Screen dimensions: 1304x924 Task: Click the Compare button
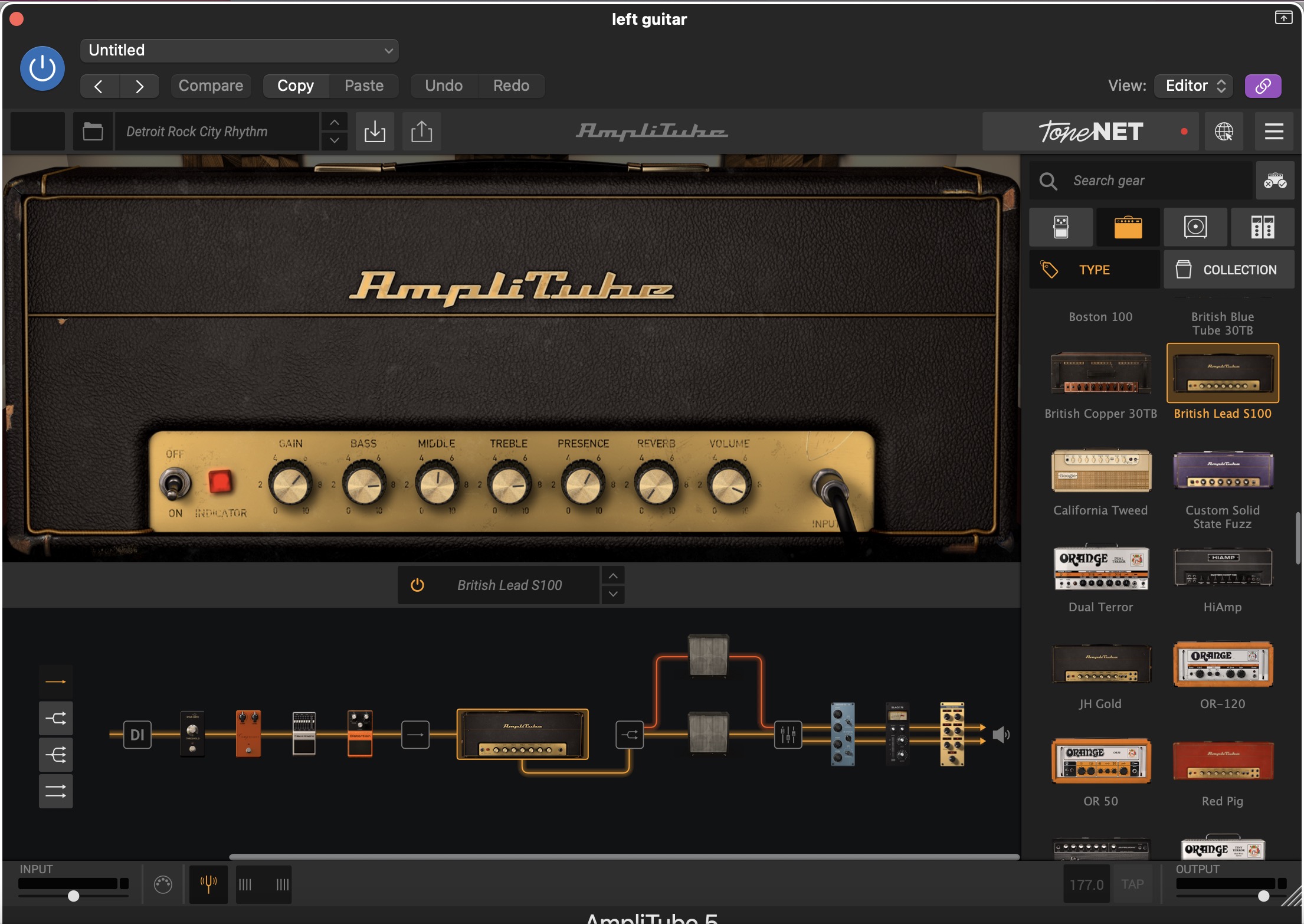click(x=211, y=86)
